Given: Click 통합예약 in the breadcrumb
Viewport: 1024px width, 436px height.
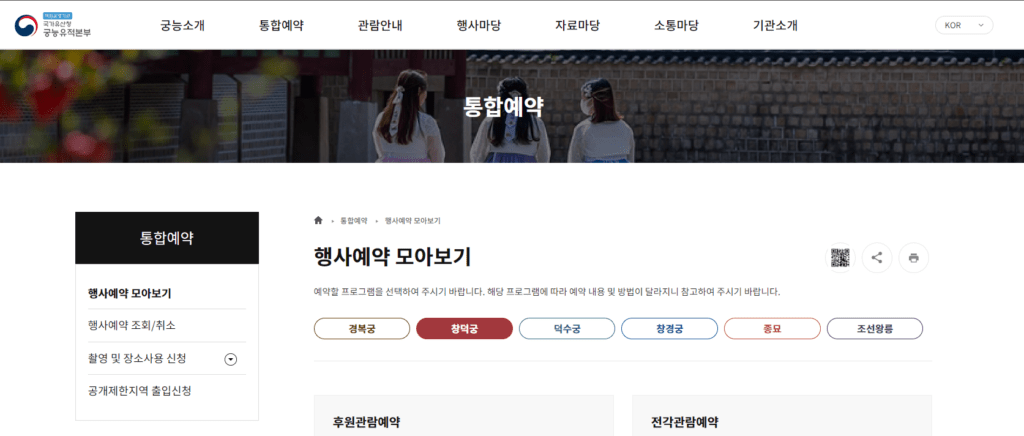Looking at the screenshot, I should [353, 221].
